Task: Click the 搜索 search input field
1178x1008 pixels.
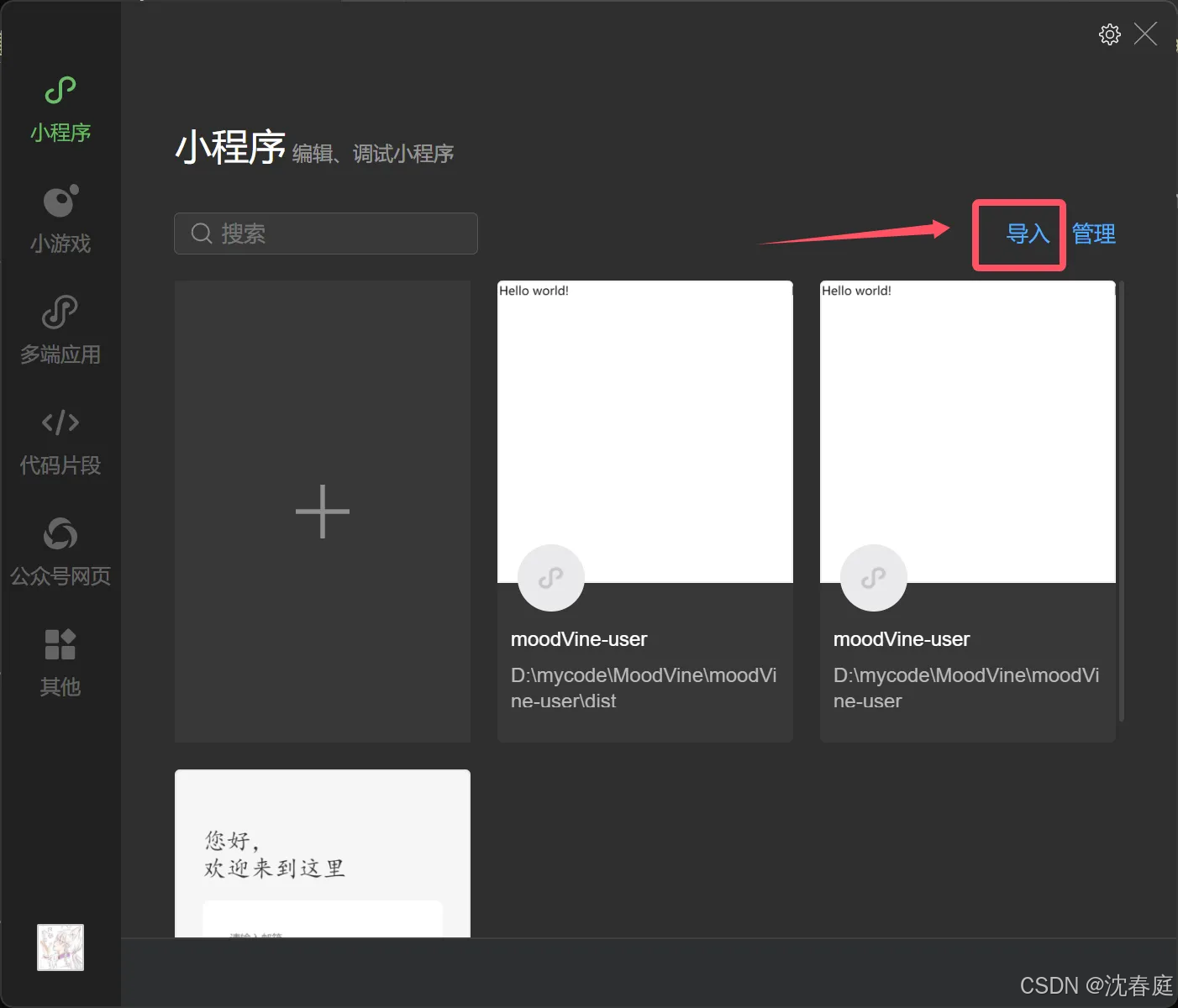Action: point(336,234)
